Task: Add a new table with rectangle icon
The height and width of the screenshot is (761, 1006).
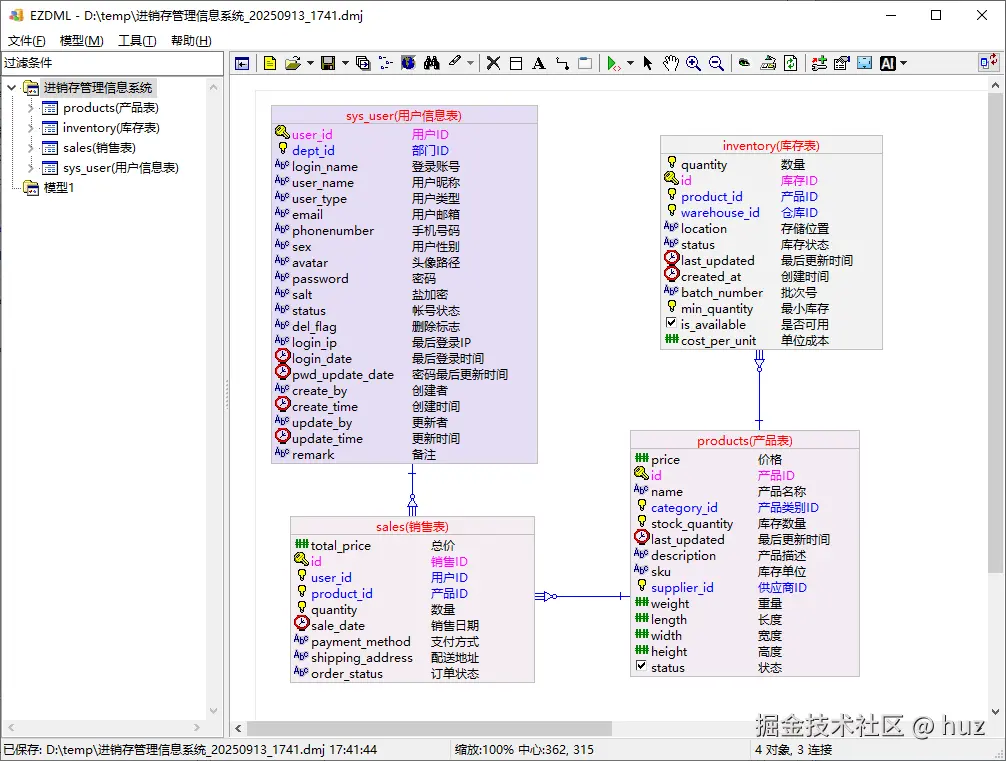Action: point(516,63)
